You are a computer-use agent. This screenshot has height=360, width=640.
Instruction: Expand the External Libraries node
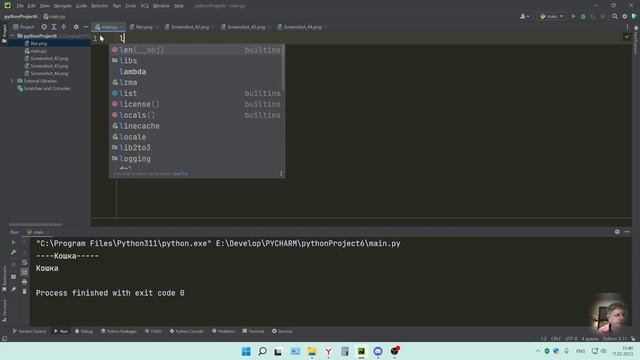(12, 81)
